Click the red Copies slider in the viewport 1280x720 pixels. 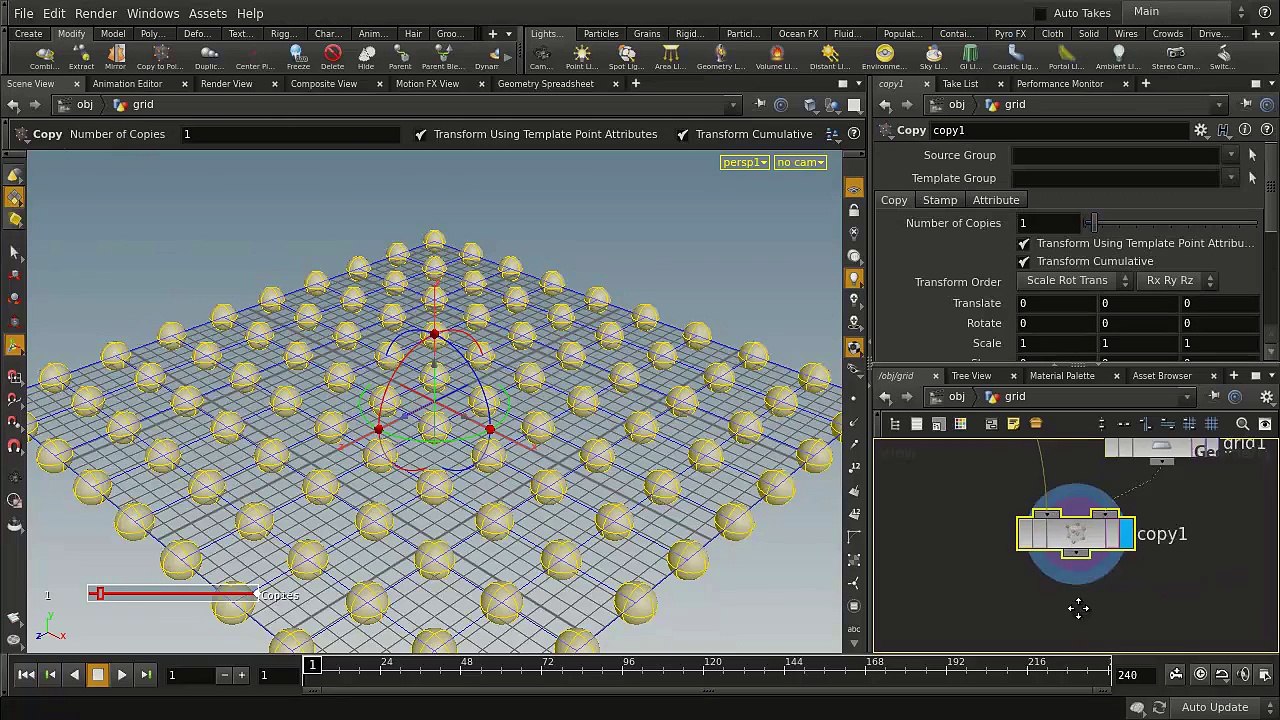(x=174, y=594)
